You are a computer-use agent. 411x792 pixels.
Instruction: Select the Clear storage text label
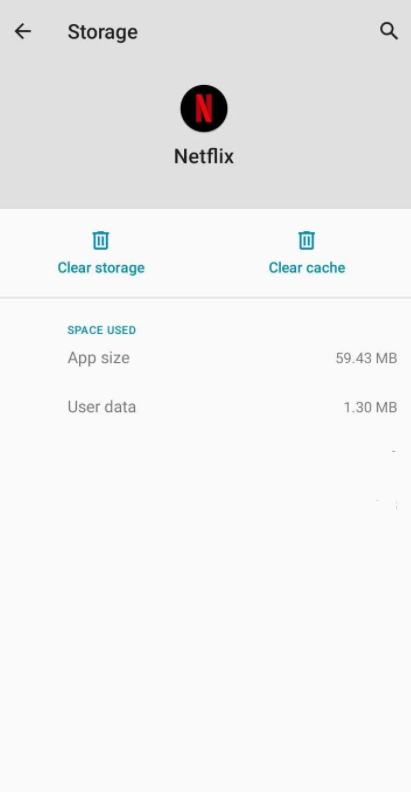[x=101, y=268]
